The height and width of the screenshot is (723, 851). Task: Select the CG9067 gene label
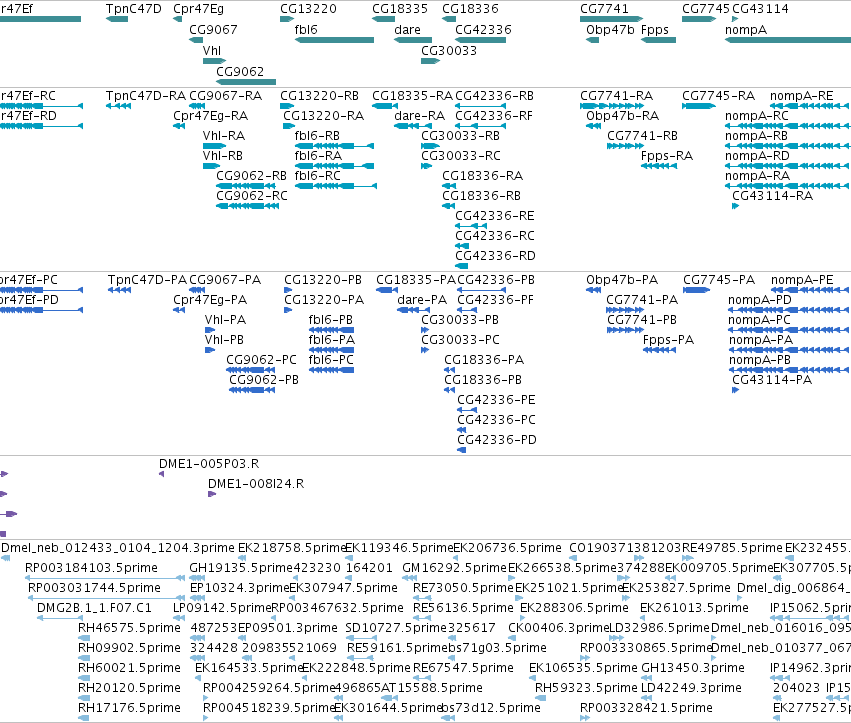(213, 30)
